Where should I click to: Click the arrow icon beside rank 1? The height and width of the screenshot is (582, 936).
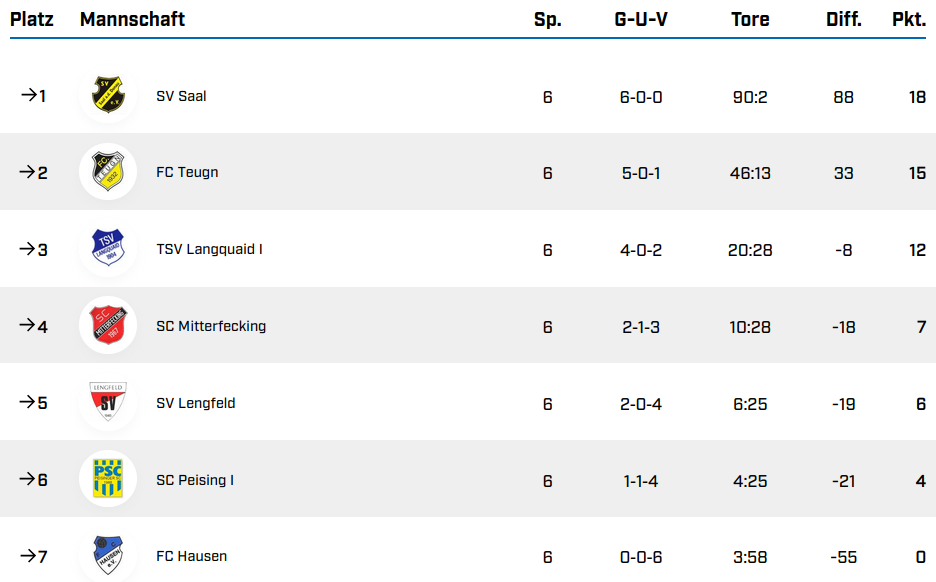click(27, 96)
